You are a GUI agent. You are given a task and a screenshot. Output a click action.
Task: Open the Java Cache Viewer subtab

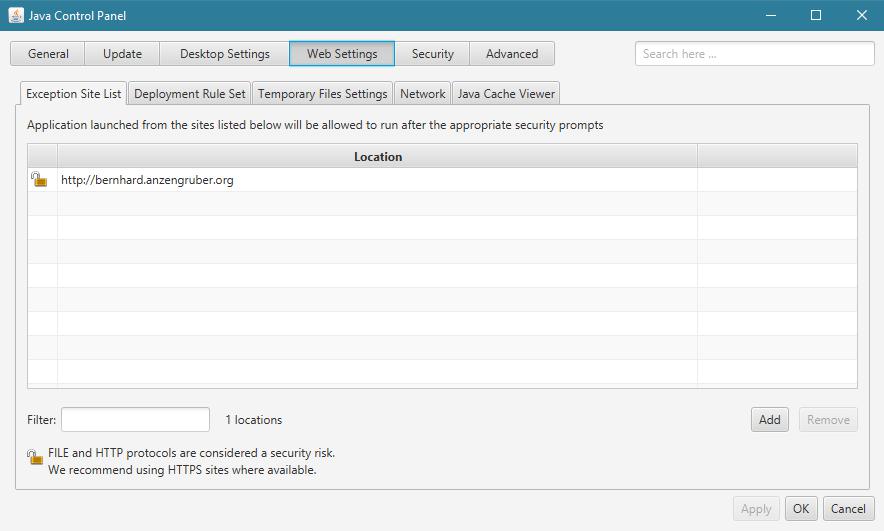point(506,94)
